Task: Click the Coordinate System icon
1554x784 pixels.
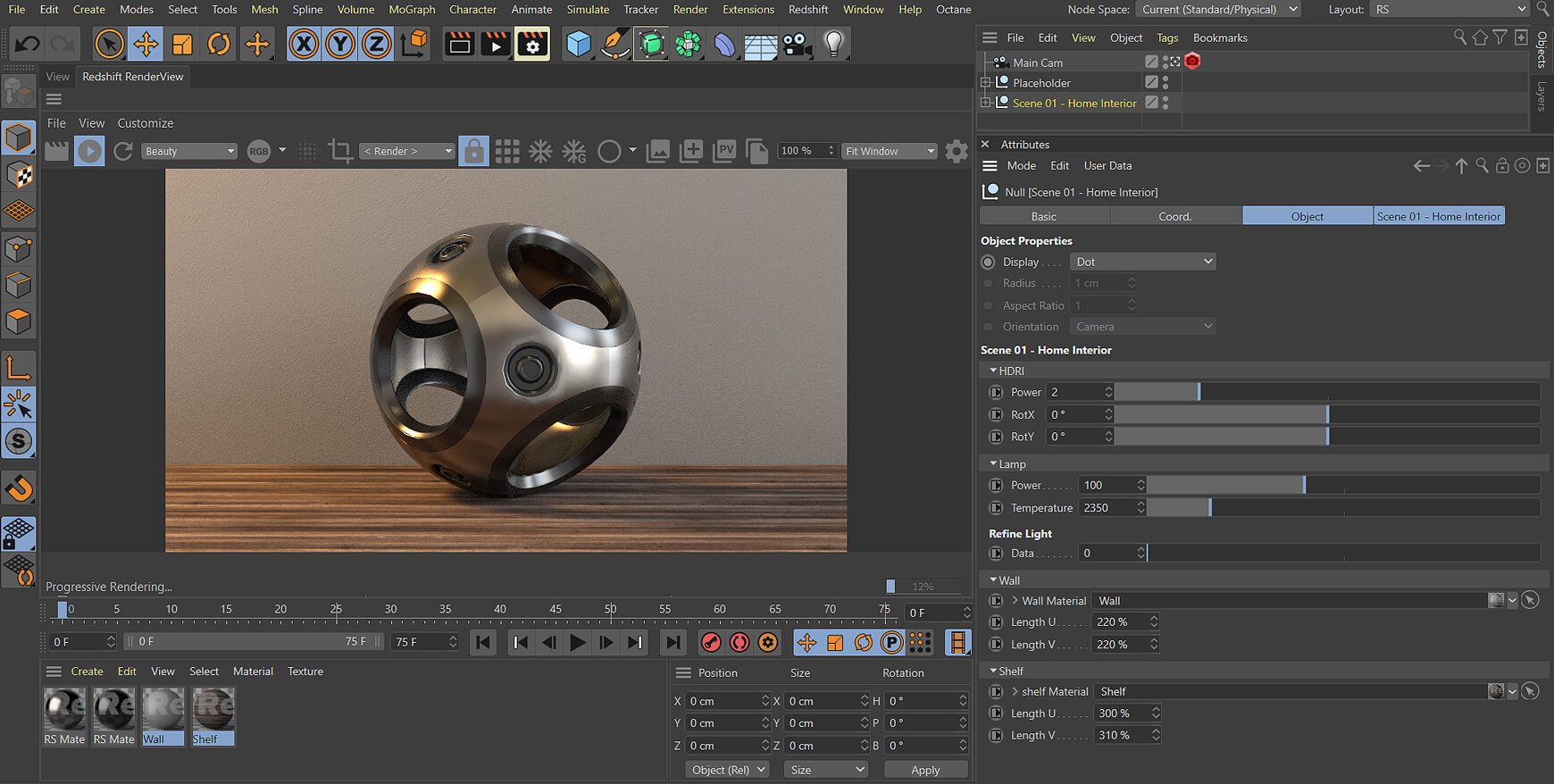Action: [414, 44]
